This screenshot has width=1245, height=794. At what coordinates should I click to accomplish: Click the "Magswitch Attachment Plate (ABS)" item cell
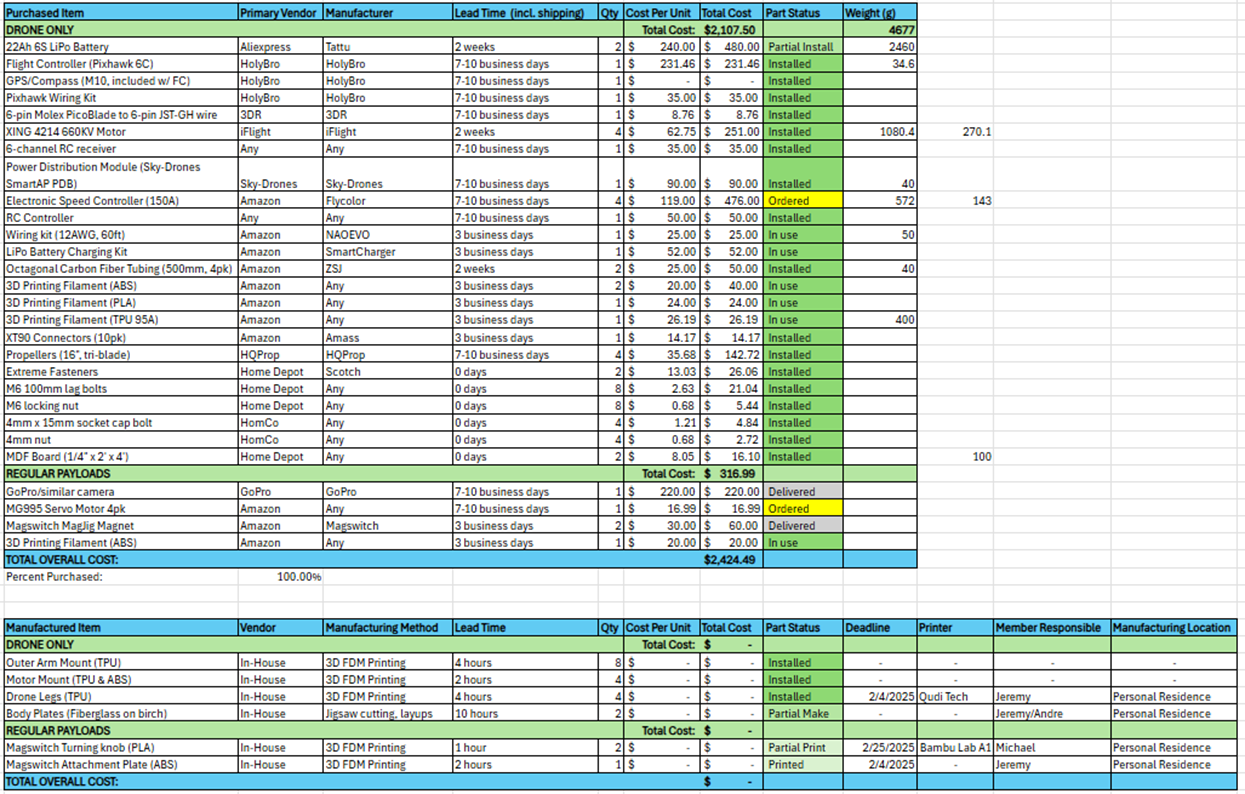(120, 765)
